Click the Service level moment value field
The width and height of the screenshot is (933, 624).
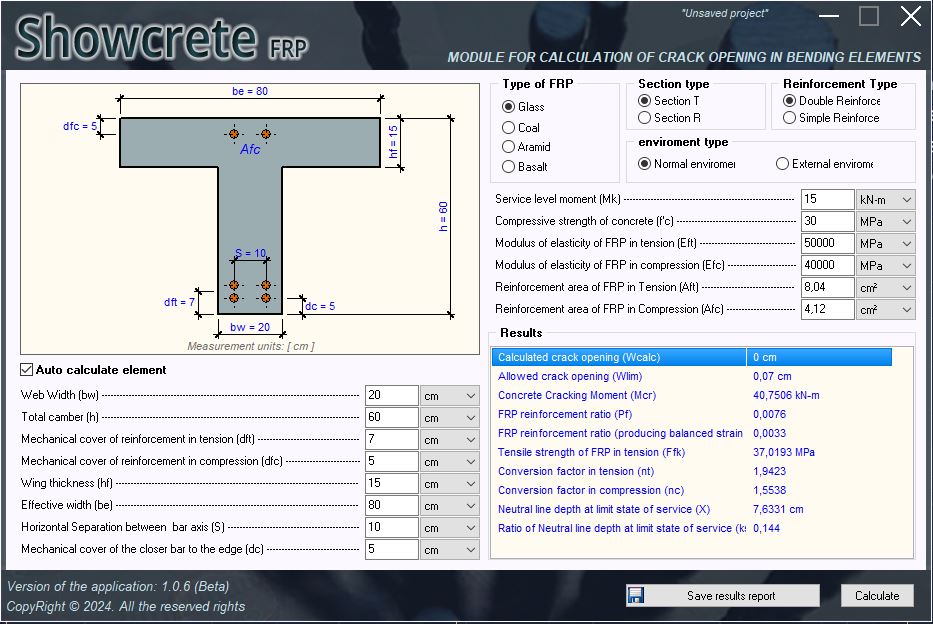(x=827, y=198)
